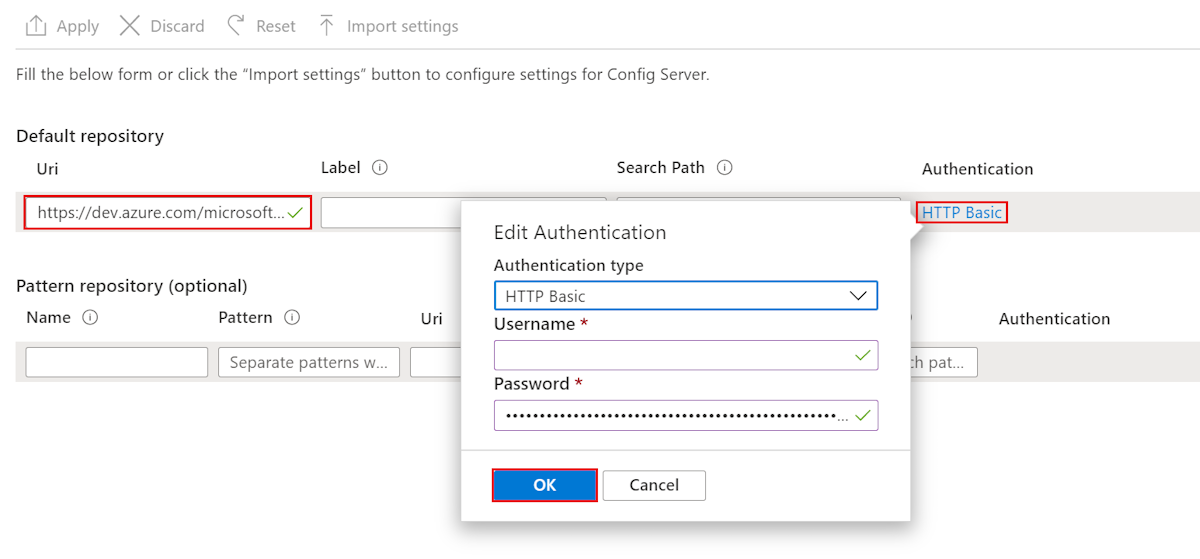This screenshot has height=559, width=1200.
Task: Click the Discard X icon
Action: point(130,26)
